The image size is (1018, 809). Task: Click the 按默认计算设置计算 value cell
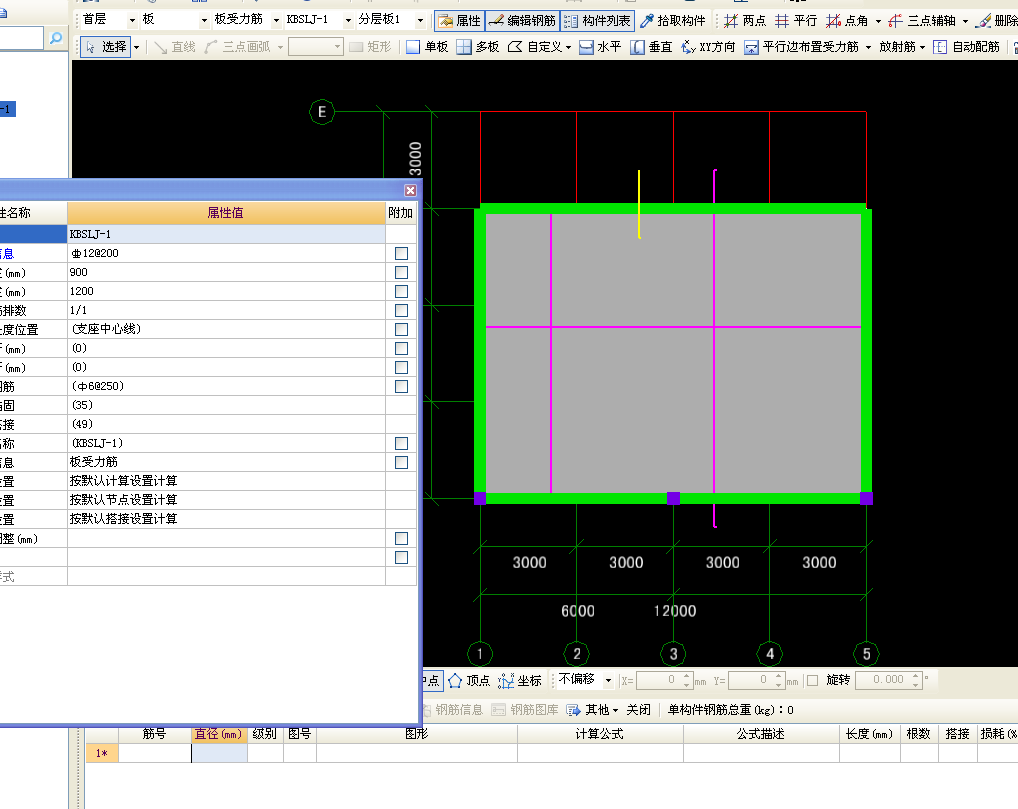(x=226, y=481)
